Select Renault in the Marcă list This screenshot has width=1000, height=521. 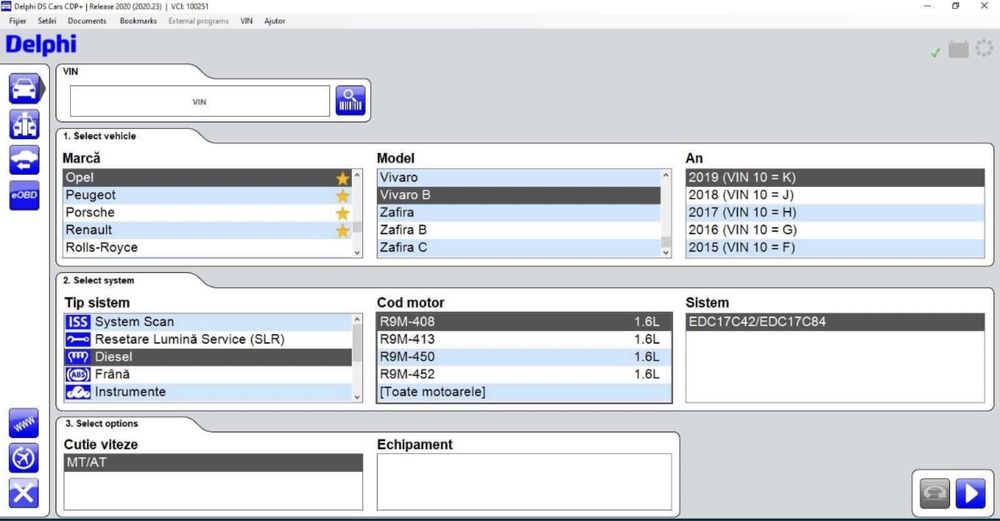click(207, 230)
